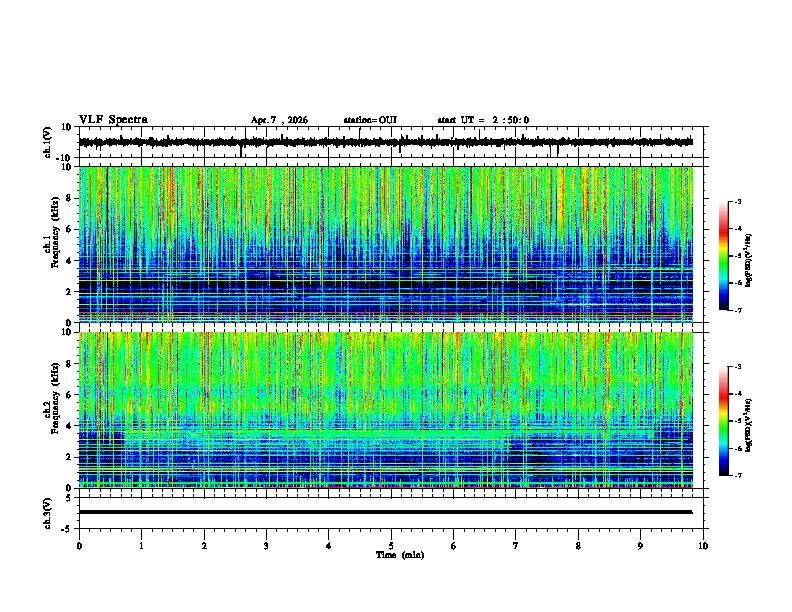Click the ch.2 "Frequency (kHz)" axis label
792x612 pixels.
click(55, 397)
